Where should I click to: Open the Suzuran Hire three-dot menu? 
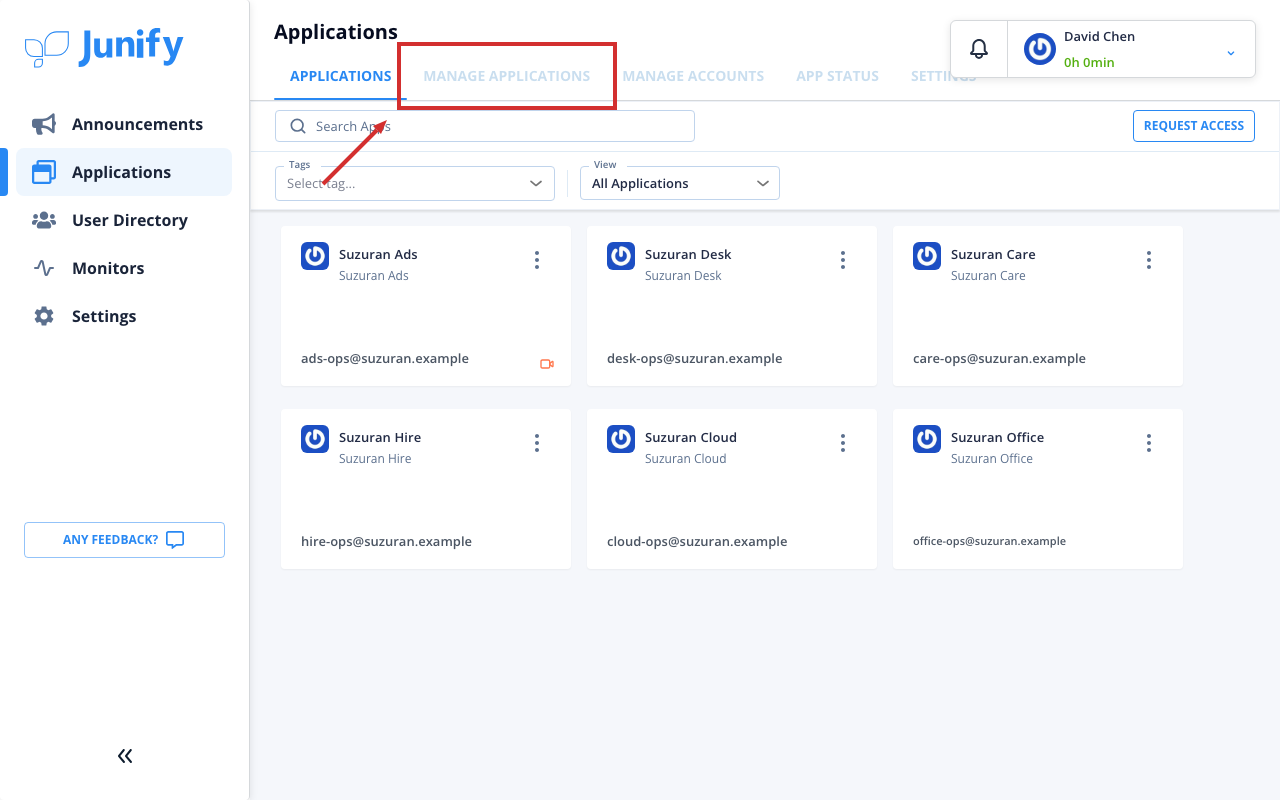[537, 443]
